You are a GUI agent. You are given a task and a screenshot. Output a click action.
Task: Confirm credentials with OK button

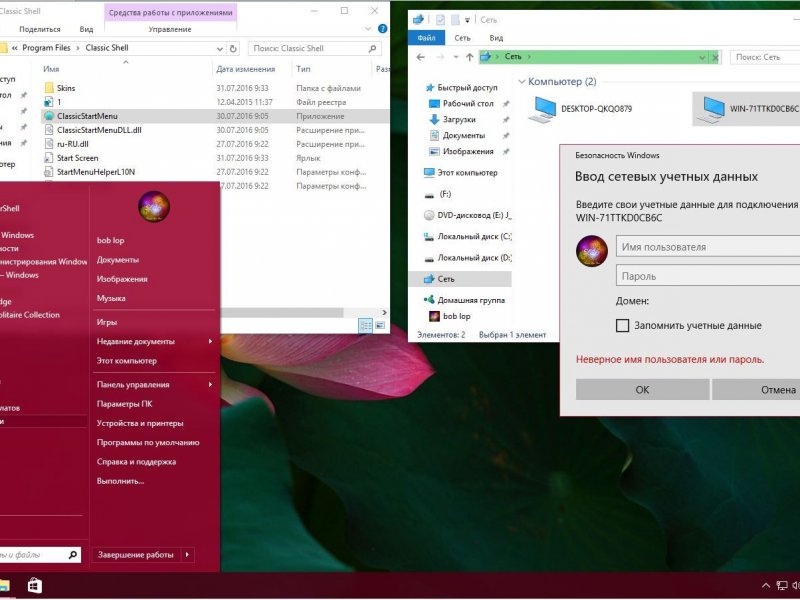coord(642,389)
